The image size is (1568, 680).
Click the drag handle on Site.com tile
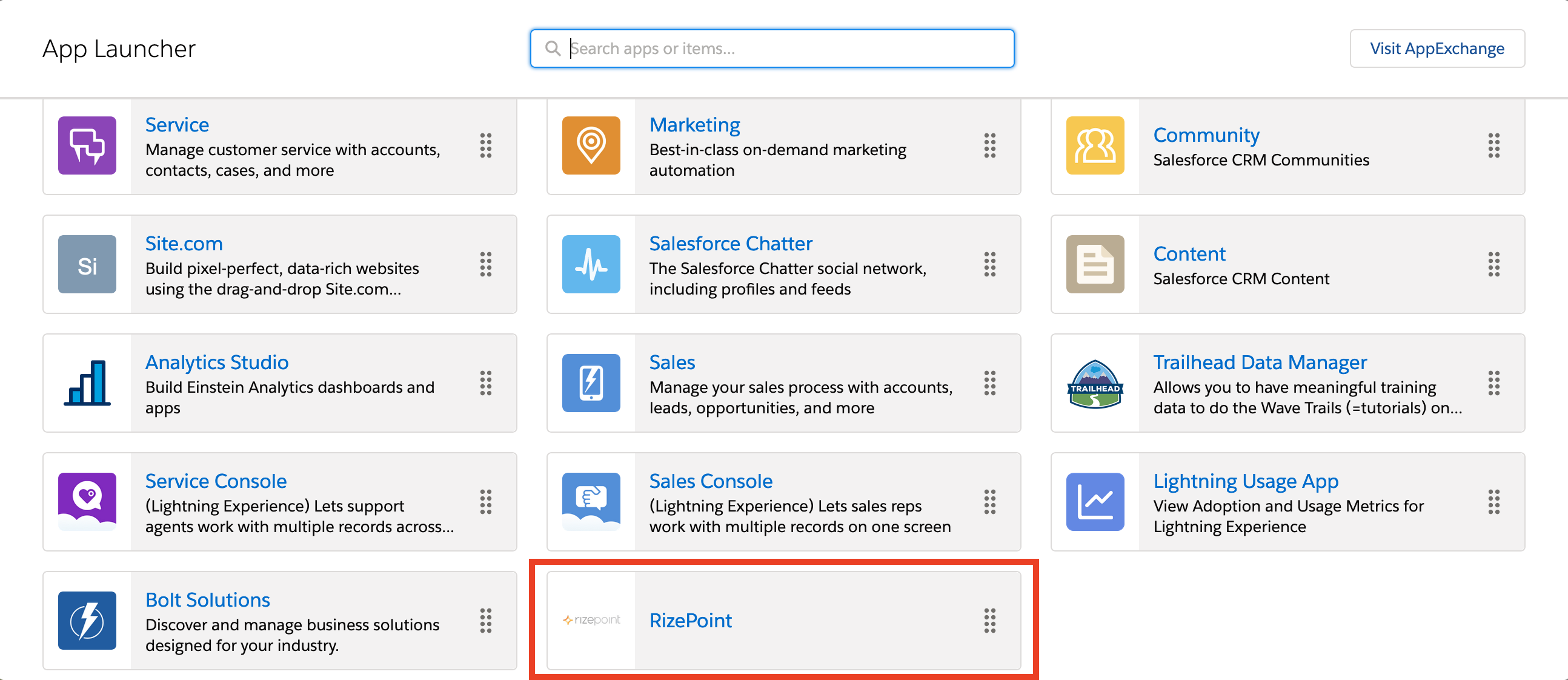point(486,264)
